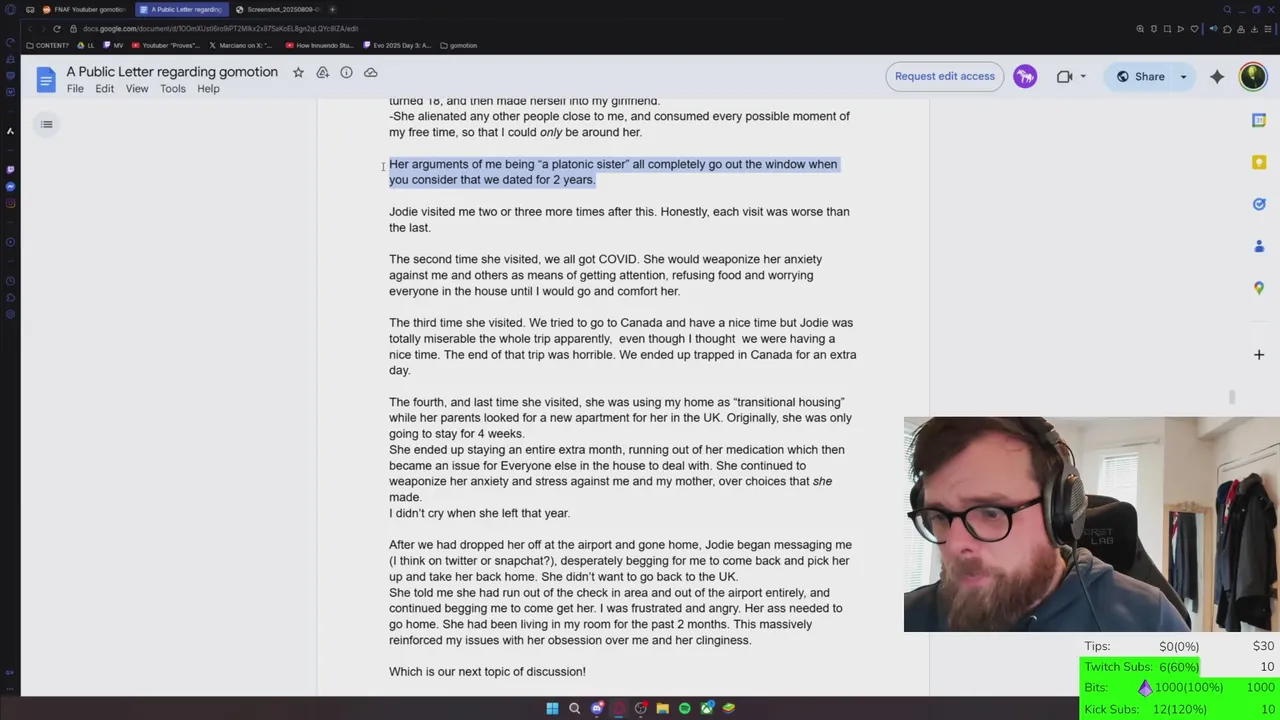Open a new browser tab

point(332,10)
